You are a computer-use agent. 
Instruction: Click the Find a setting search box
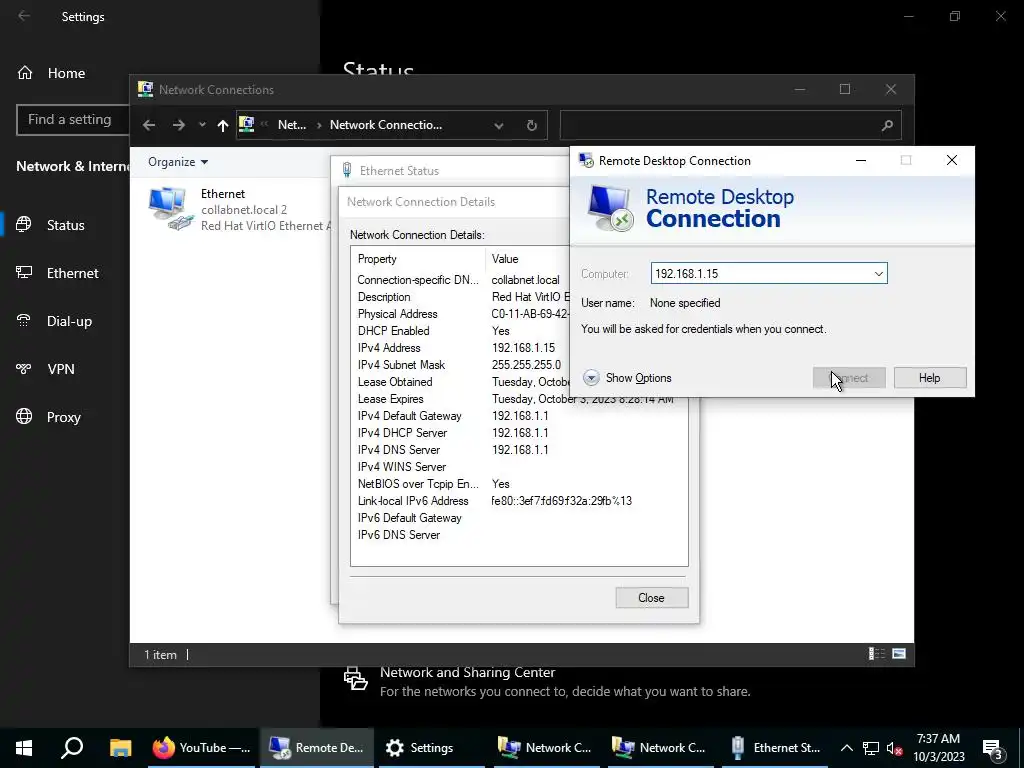click(x=73, y=120)
